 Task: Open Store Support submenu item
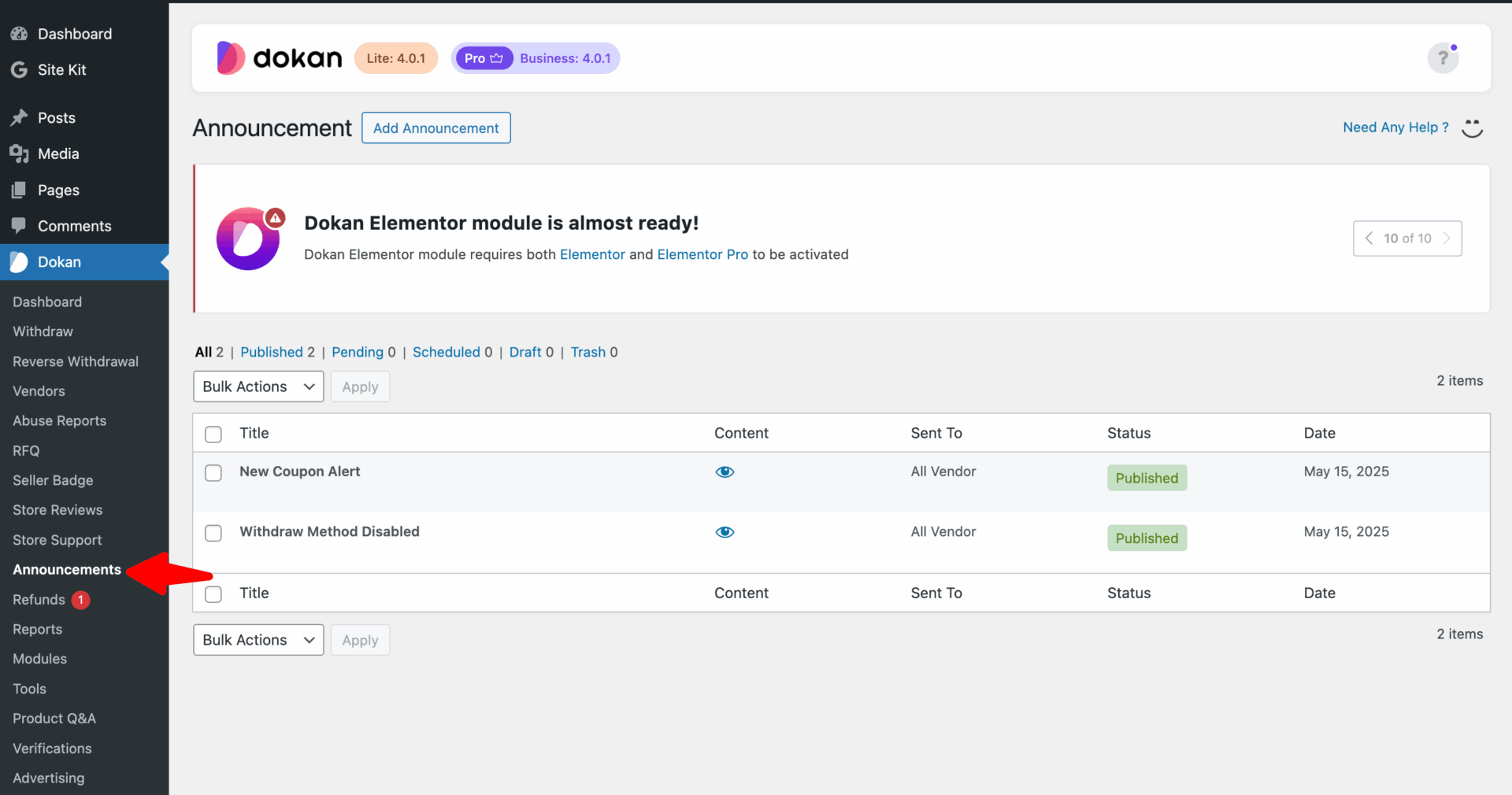click(57, 540)
